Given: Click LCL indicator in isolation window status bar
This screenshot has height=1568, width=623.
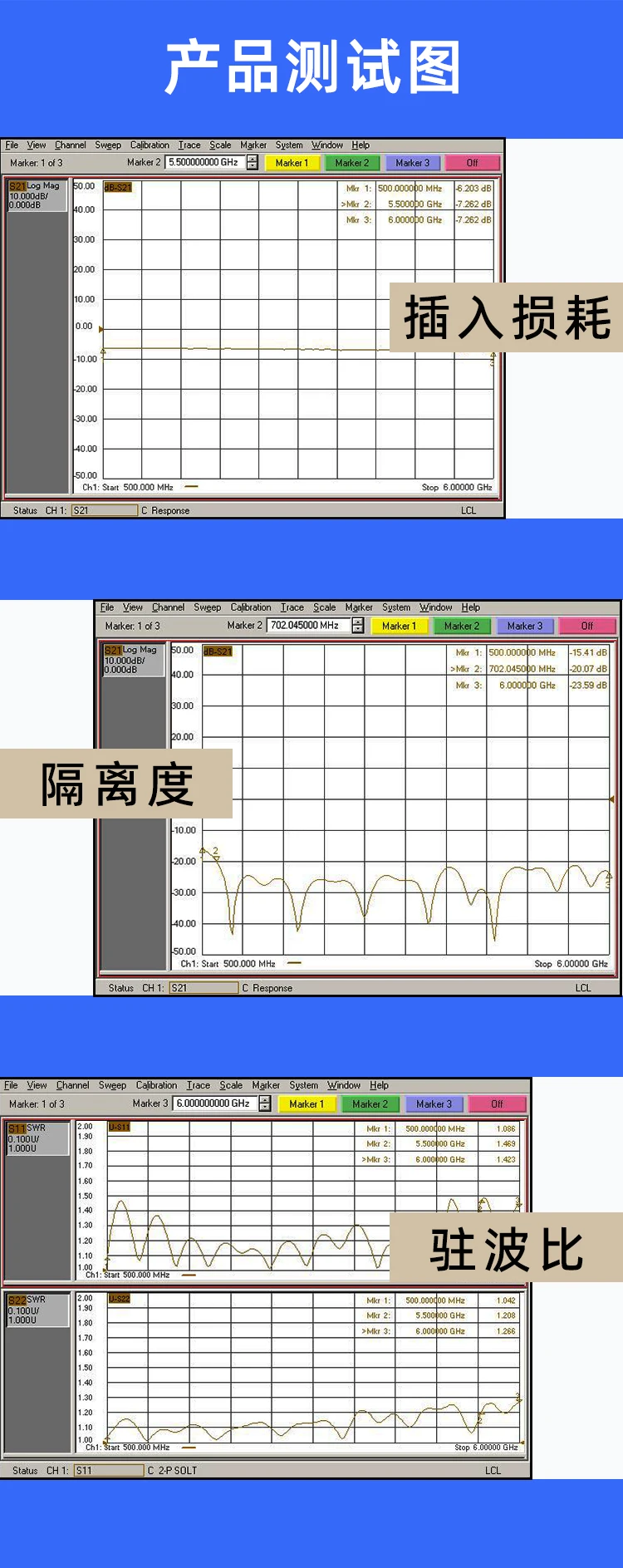Looking at the screenshot, I should [583, 988].
